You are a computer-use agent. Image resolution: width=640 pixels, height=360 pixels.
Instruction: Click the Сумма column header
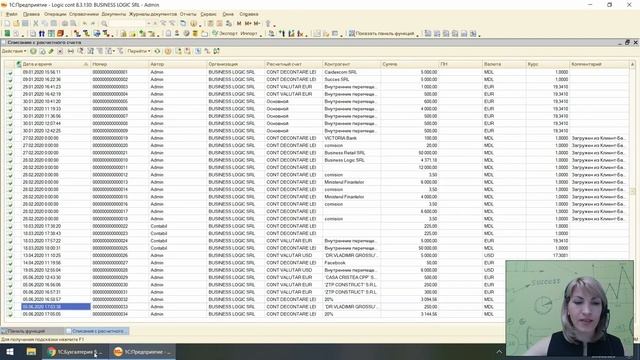pos(410,64)
